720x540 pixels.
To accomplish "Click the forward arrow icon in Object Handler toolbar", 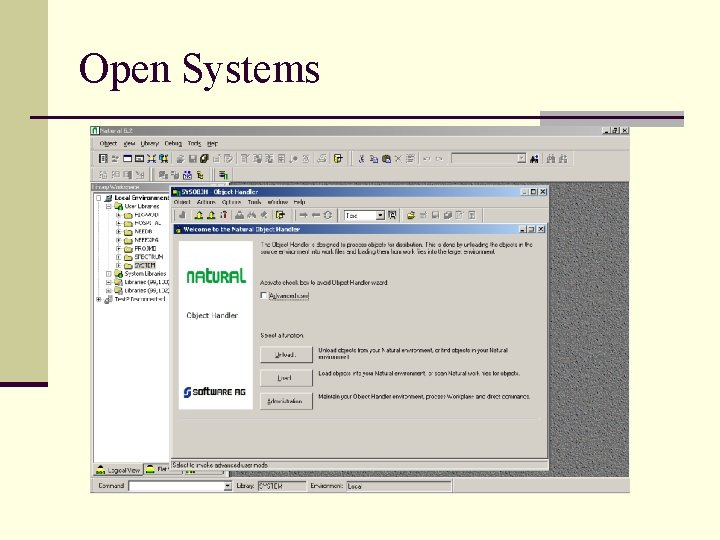I will [303, 215].
